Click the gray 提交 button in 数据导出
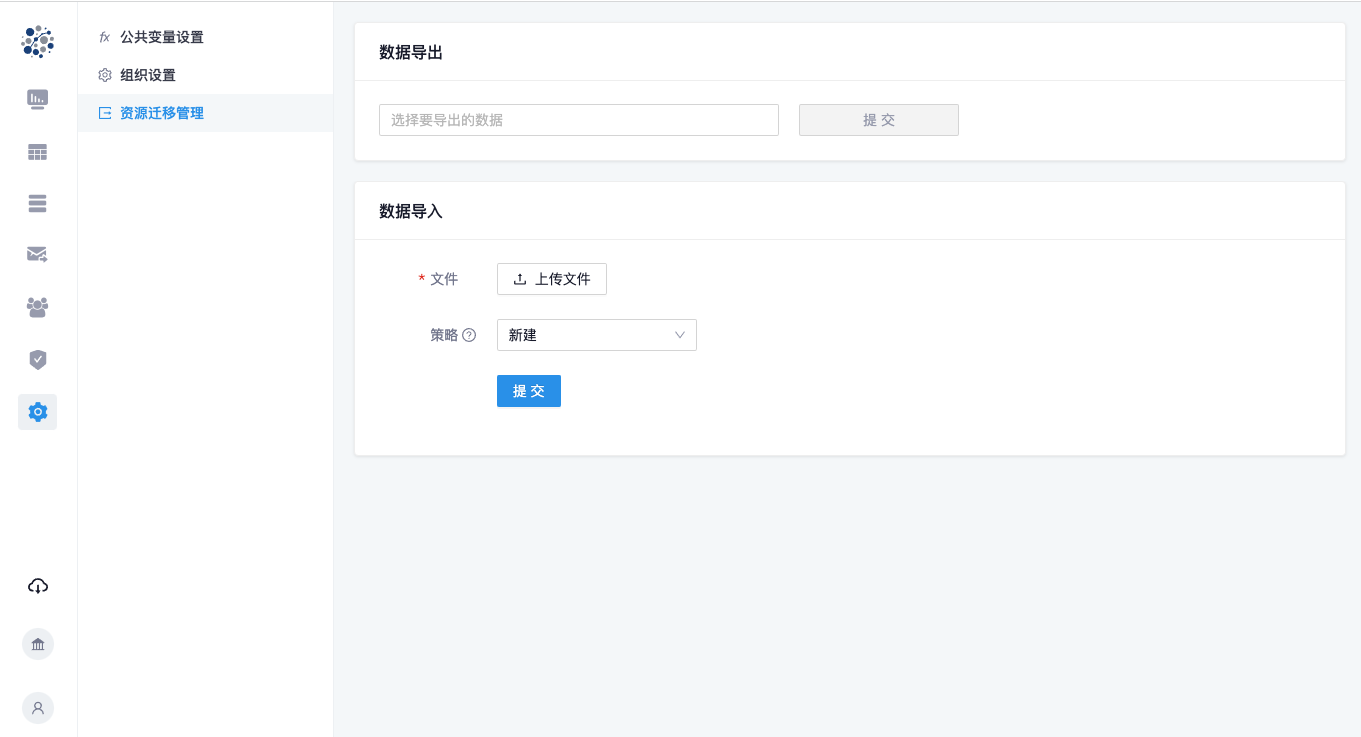The width and height of the screenshot is (1361, 737). coord(878,120)
